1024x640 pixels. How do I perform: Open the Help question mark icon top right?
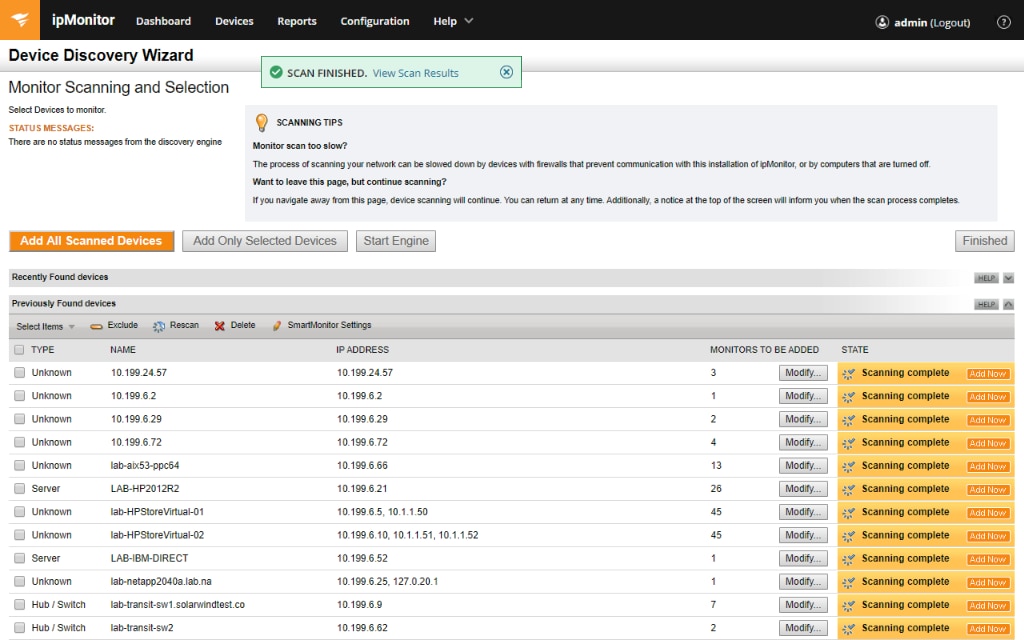tap(1003, 22)
